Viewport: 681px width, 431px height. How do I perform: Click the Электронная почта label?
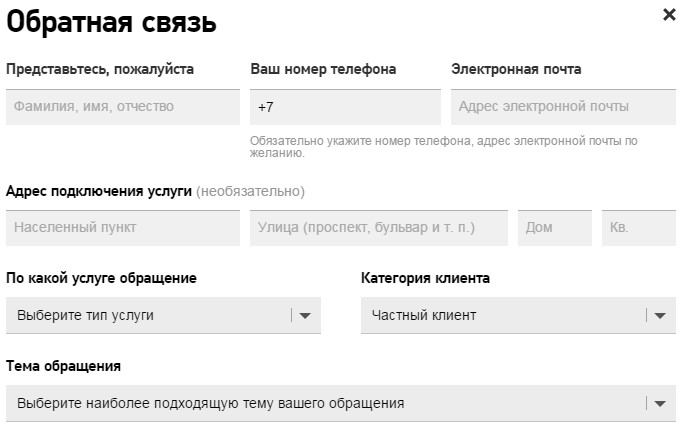tap(516, 69)
